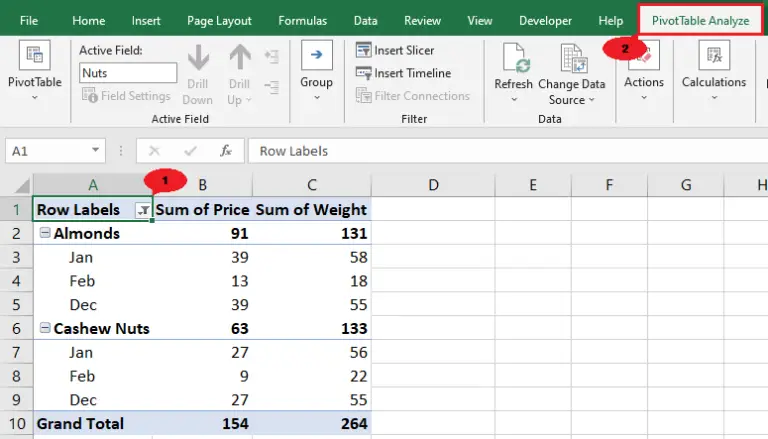Click the Grand Total label cell
Image resolution: width=768 pixels, height=439 pixels.
[x=93, y=423]
